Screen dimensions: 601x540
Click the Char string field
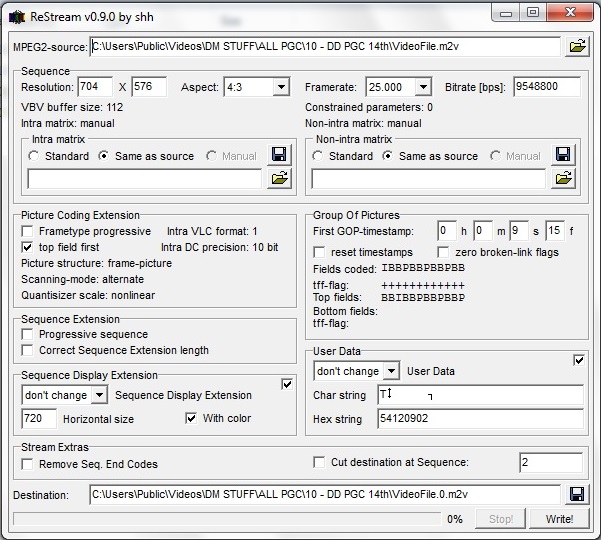coord(481,395)
